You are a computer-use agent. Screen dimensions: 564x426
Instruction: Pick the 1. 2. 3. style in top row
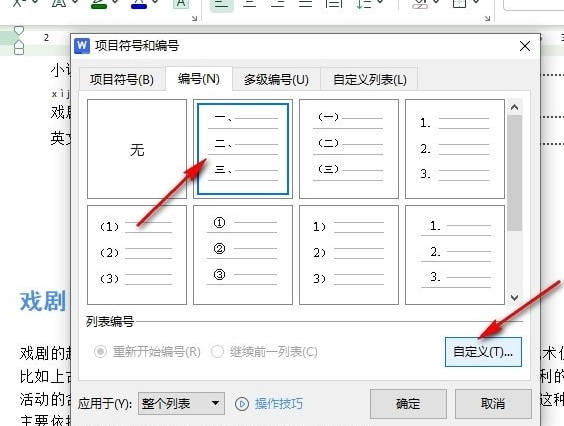pos(455,149)
